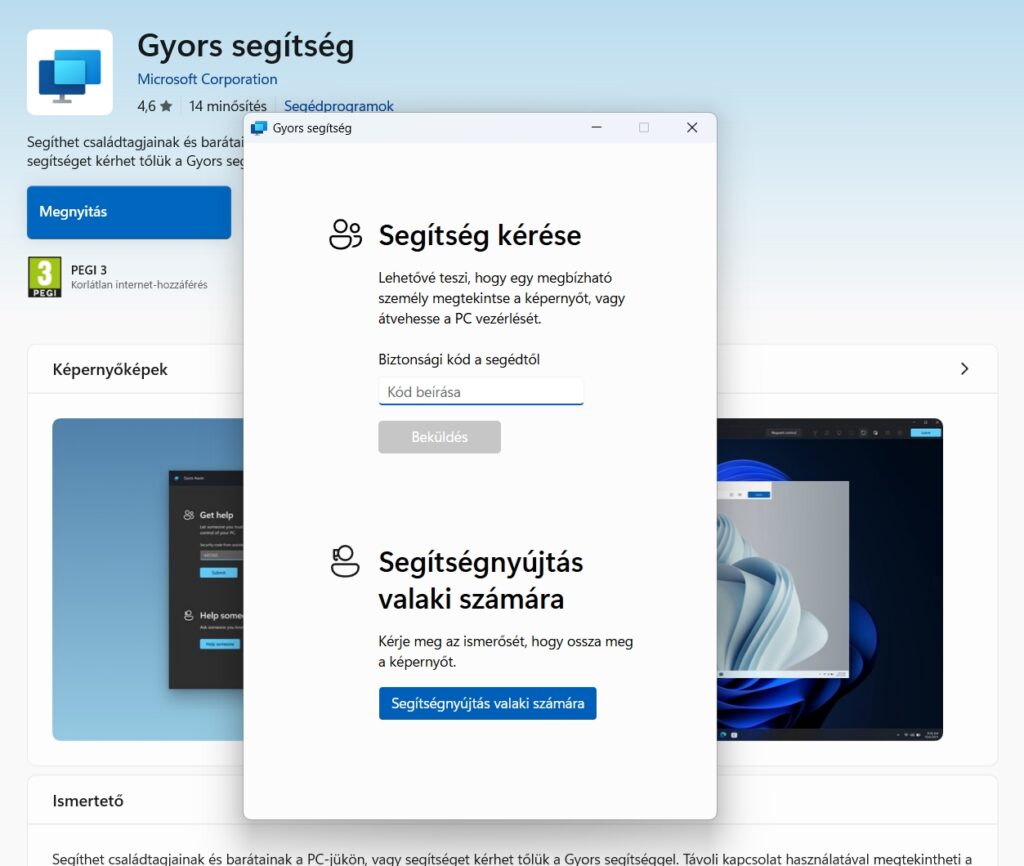The height and width of the screenshot is (866, 1024).
Task: Focus the Kód beírása security code field
Action: pyautogui.click(x=480, y=391)
